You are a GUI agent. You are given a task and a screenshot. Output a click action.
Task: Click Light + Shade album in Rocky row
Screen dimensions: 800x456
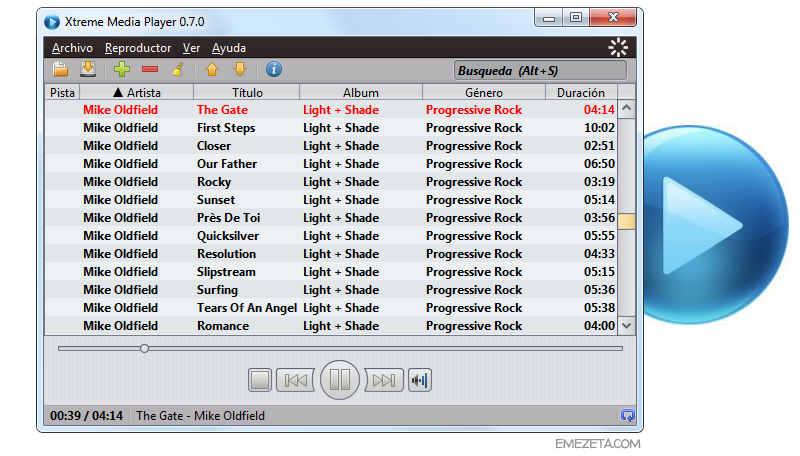(x=341, y=182)
